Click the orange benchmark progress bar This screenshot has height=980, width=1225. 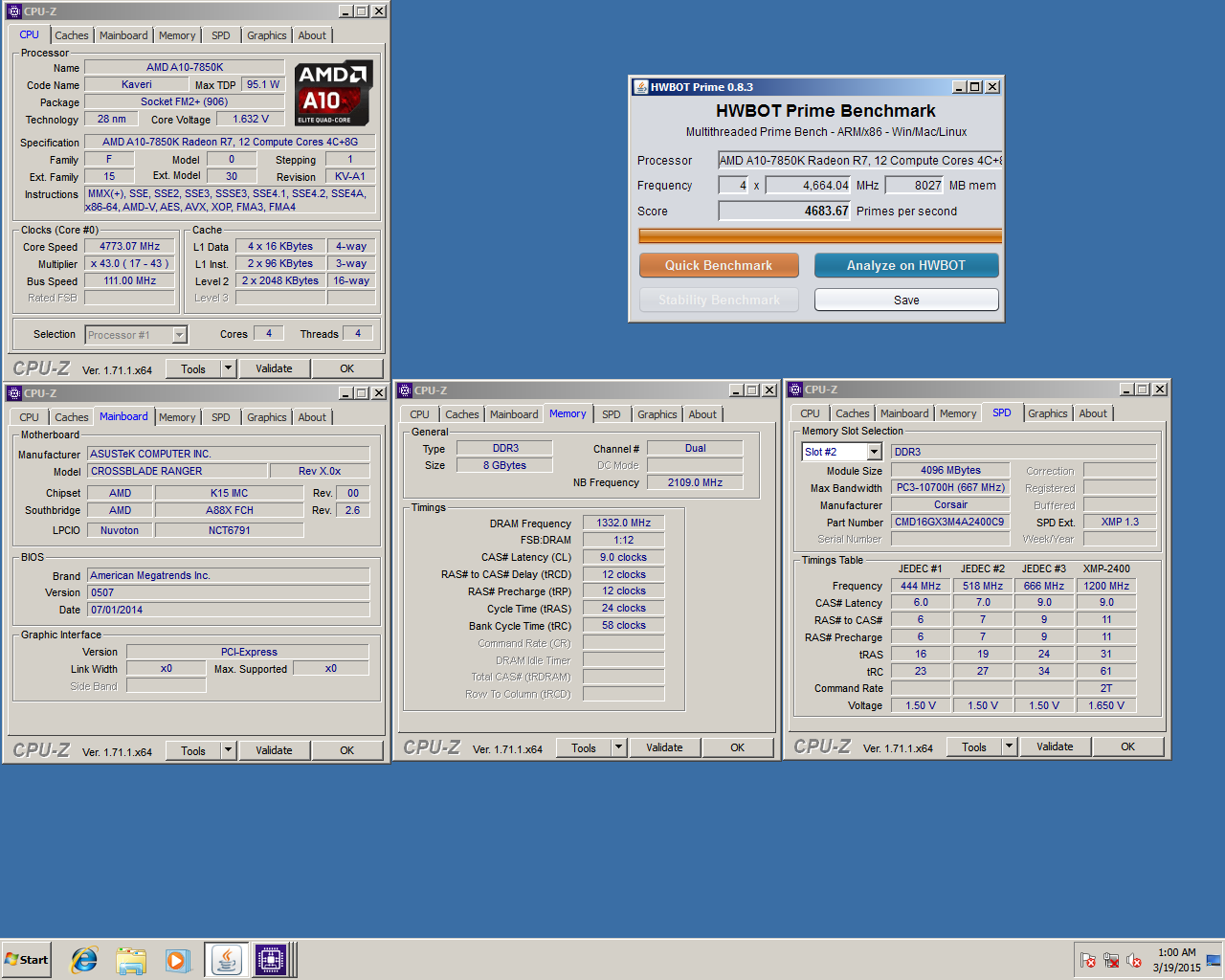(x=820, y=236)
